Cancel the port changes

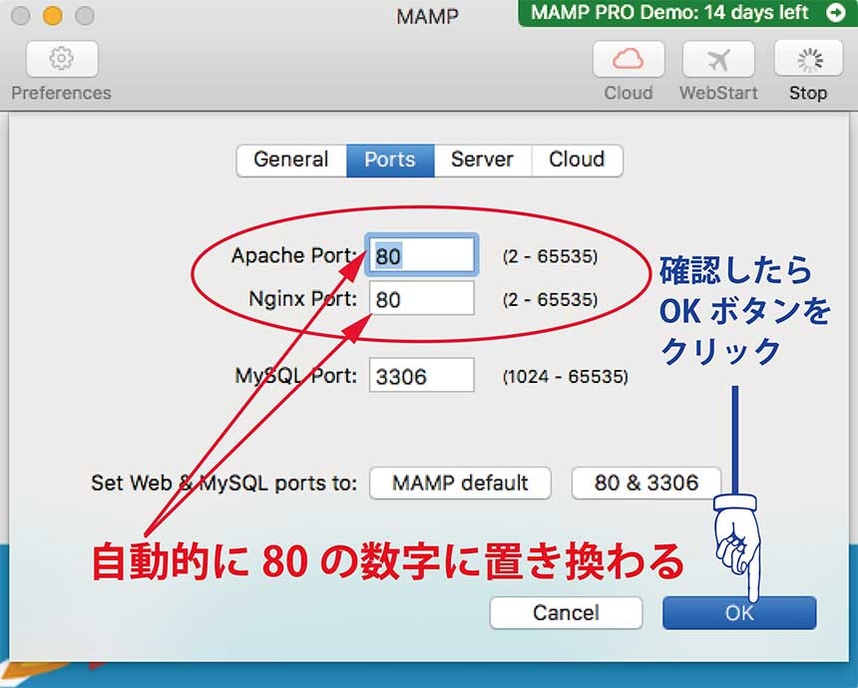pyautogui.click(x=566, y=613)
